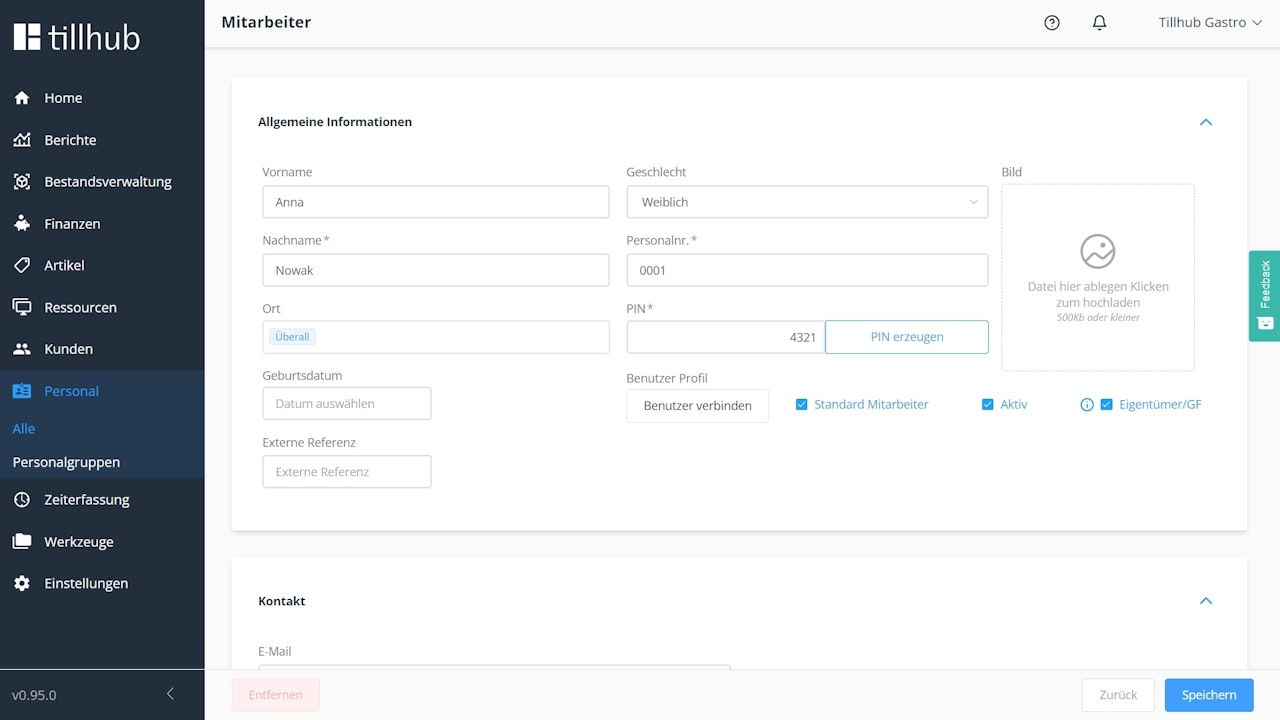Viewport: 1280px width, 720px height.
Task: Click the Speichern button
Action: tap(1208, 695)
